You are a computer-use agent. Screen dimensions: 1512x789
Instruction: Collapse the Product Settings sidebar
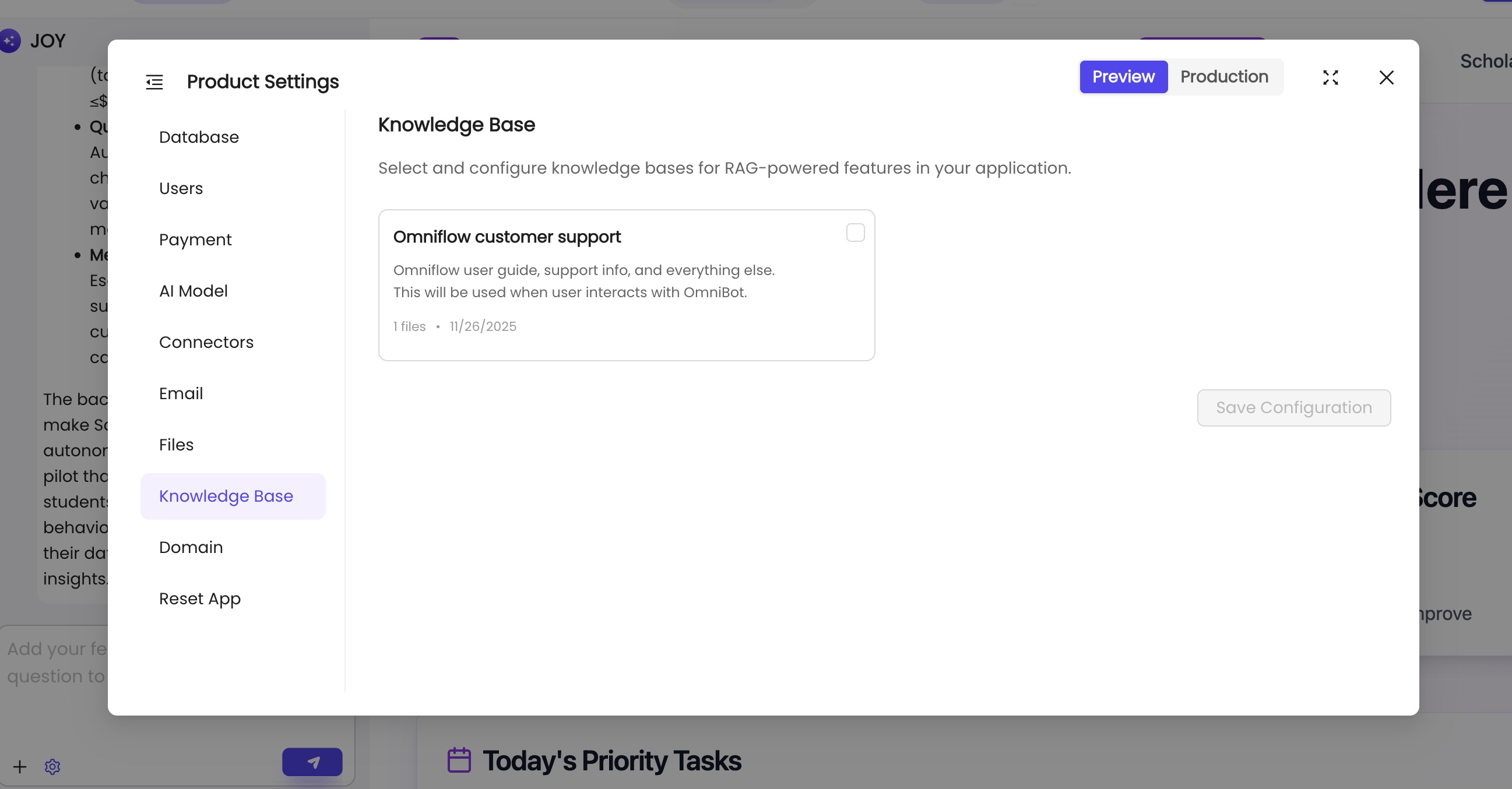[154, 82]
